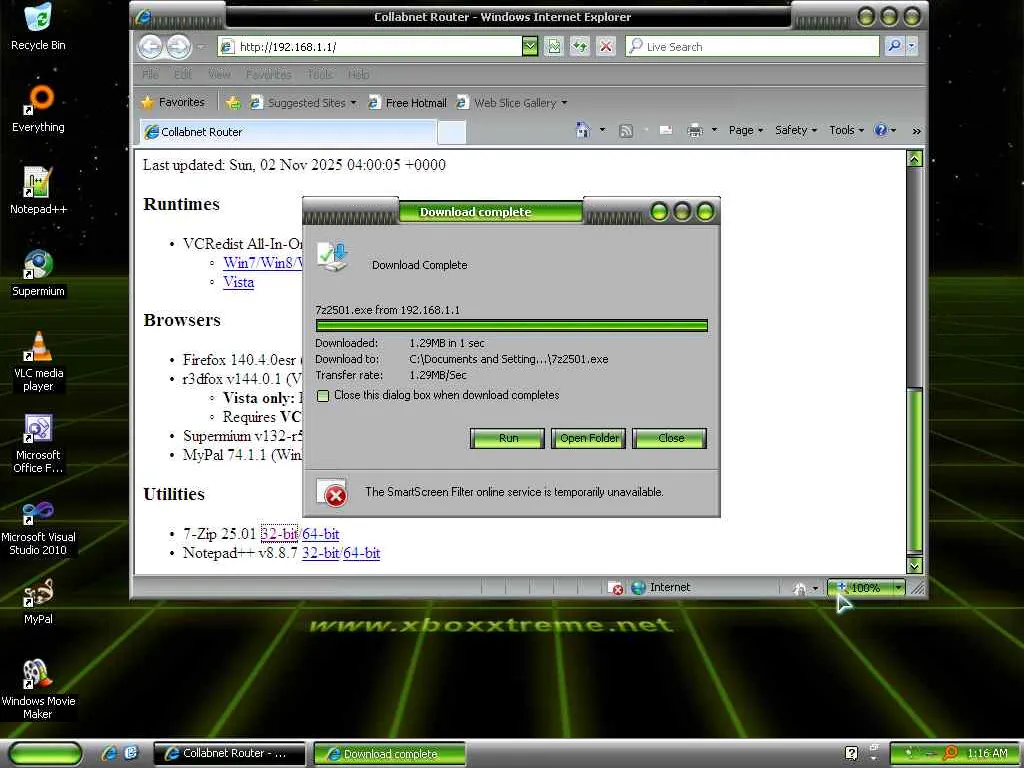Image resolution: width=1024 pixels, height=768 pixels.
Task: Open the recent pages dropdown beside Forward
Action: [x=200, y=47]
